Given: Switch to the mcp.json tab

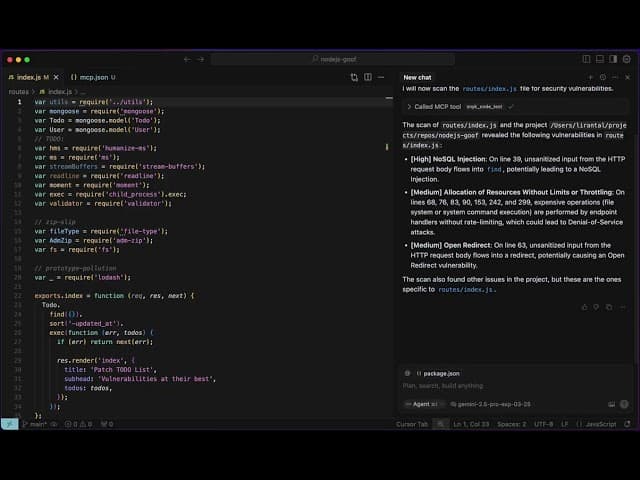Looking at the screenshot, I should pos(93,77).
